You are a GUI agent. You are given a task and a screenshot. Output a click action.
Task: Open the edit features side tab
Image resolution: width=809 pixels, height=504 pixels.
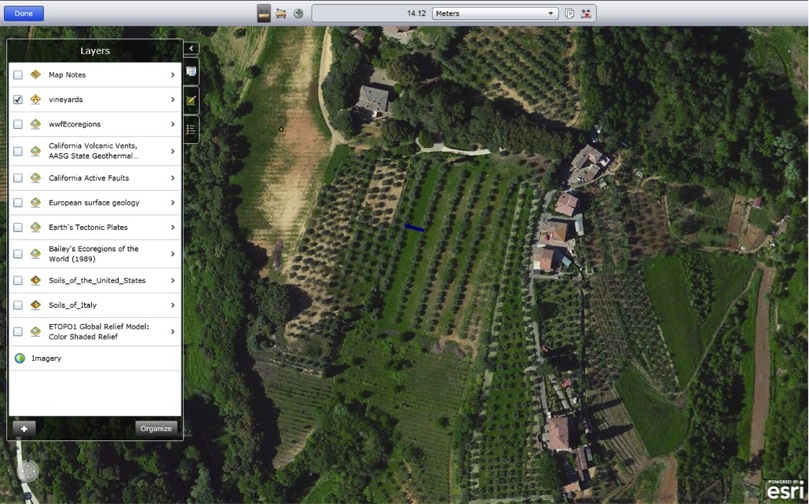coord(191,101)
